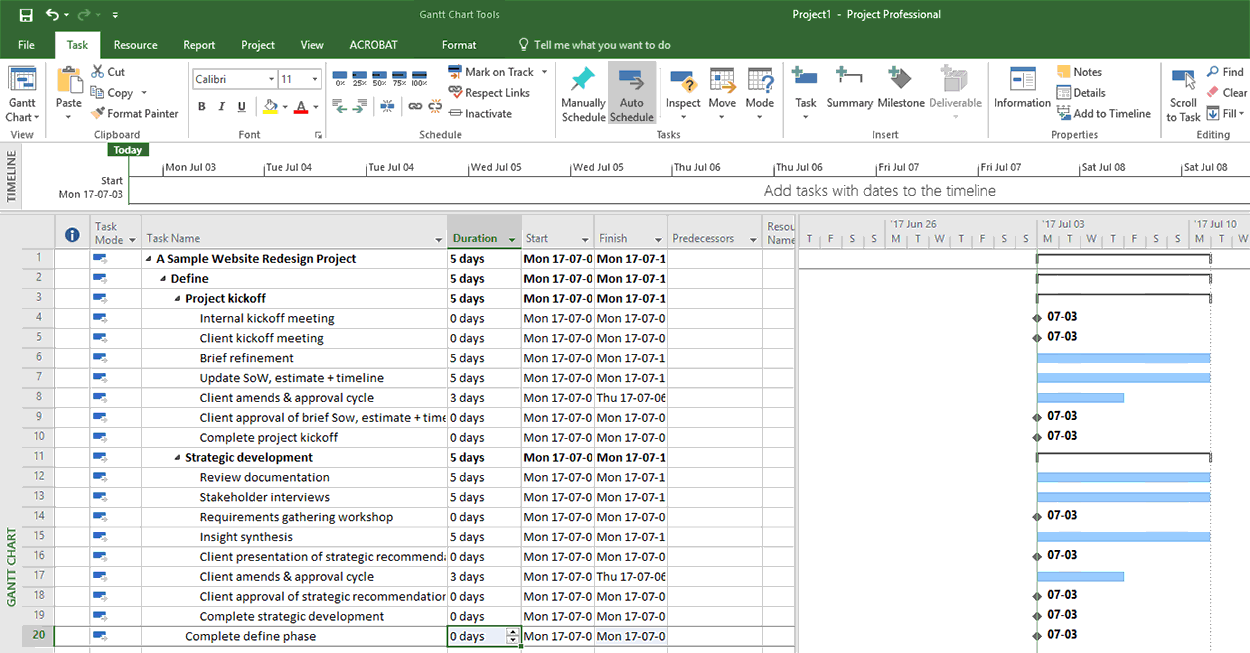The image size is (1250, 653).
Task: Increase duration on row 20 spinner
Action: tap(513, 632)
